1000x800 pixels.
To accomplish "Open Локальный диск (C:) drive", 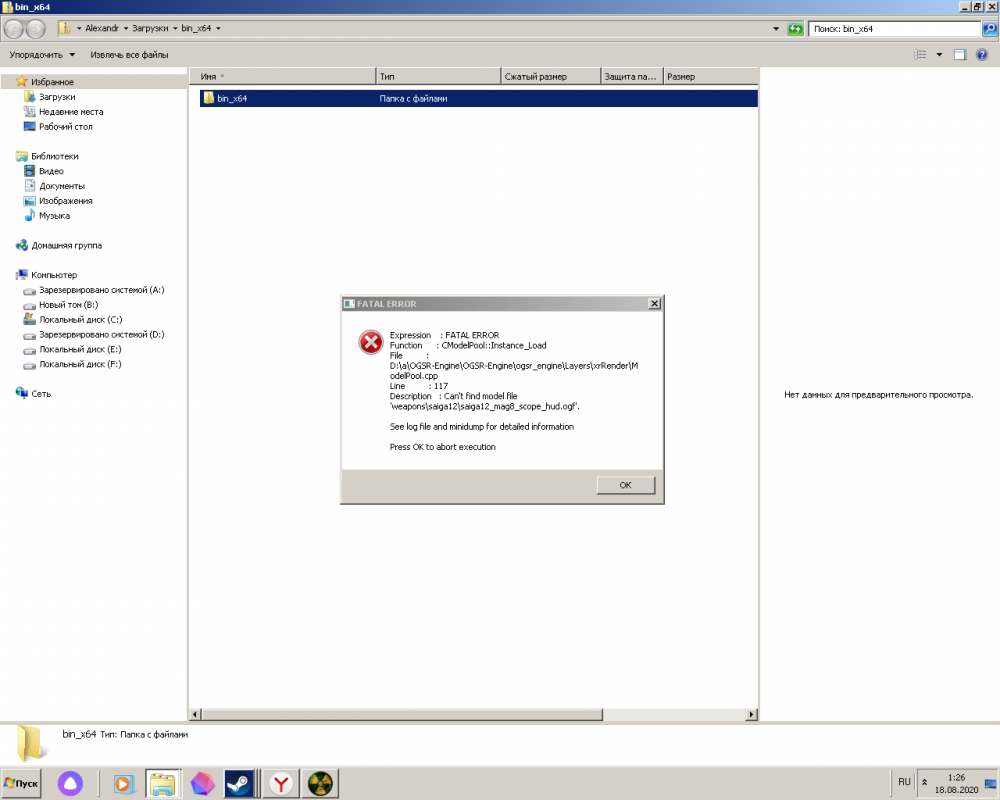I will 80,320.
